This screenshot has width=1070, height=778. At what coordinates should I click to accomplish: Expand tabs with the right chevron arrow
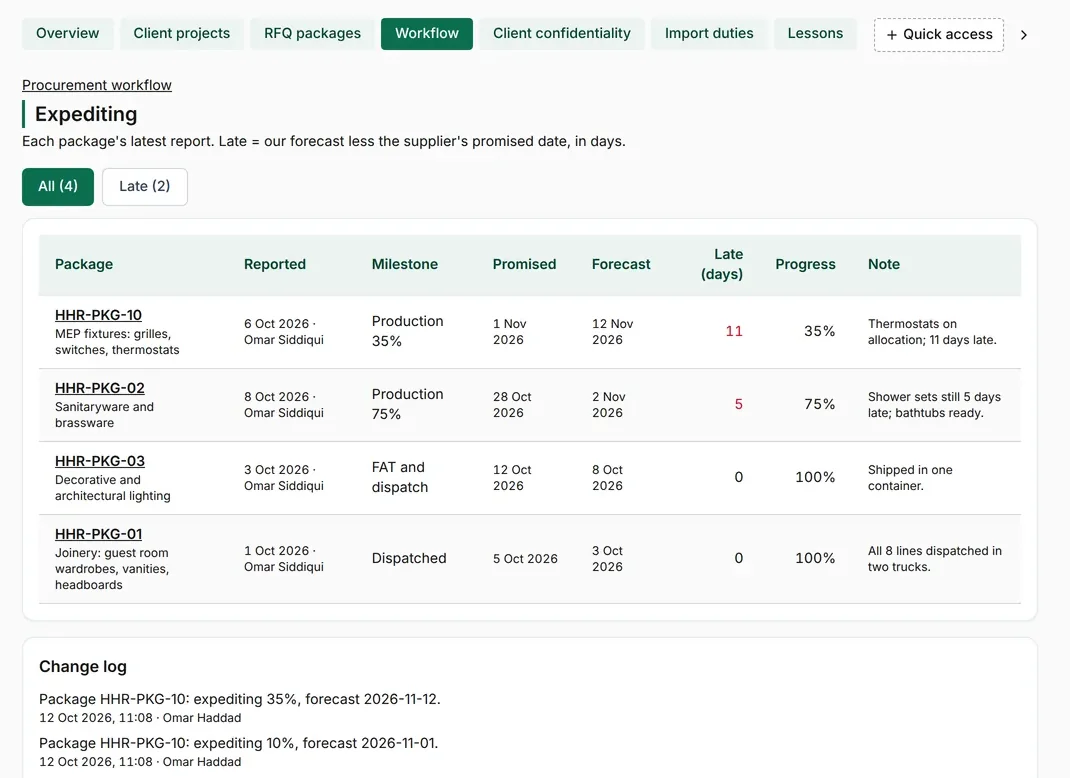coord(1024,35)
